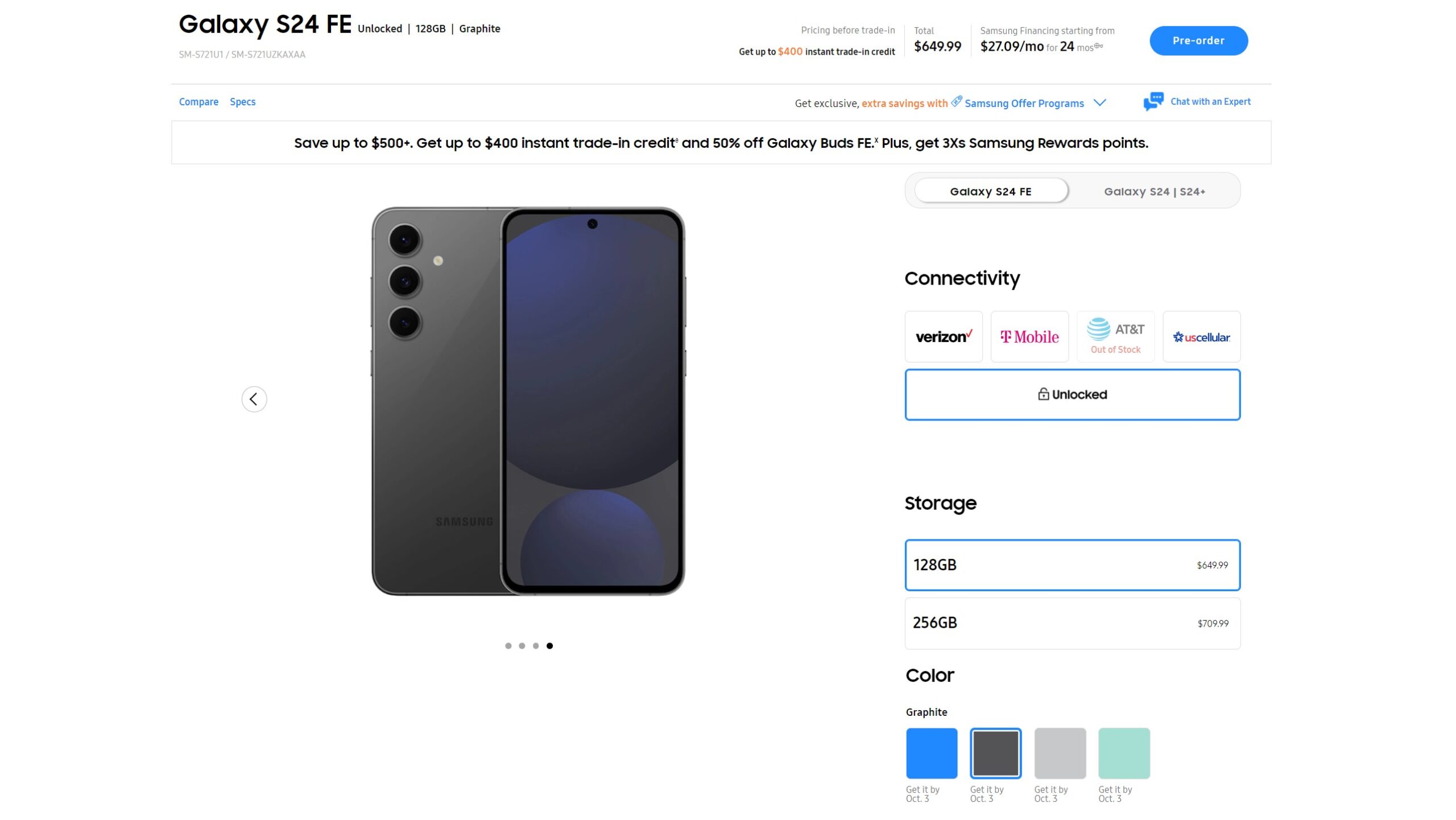Click the lock icon on Unlocked button
This screenshot has width=1456, height=820.
point(1044,394)
